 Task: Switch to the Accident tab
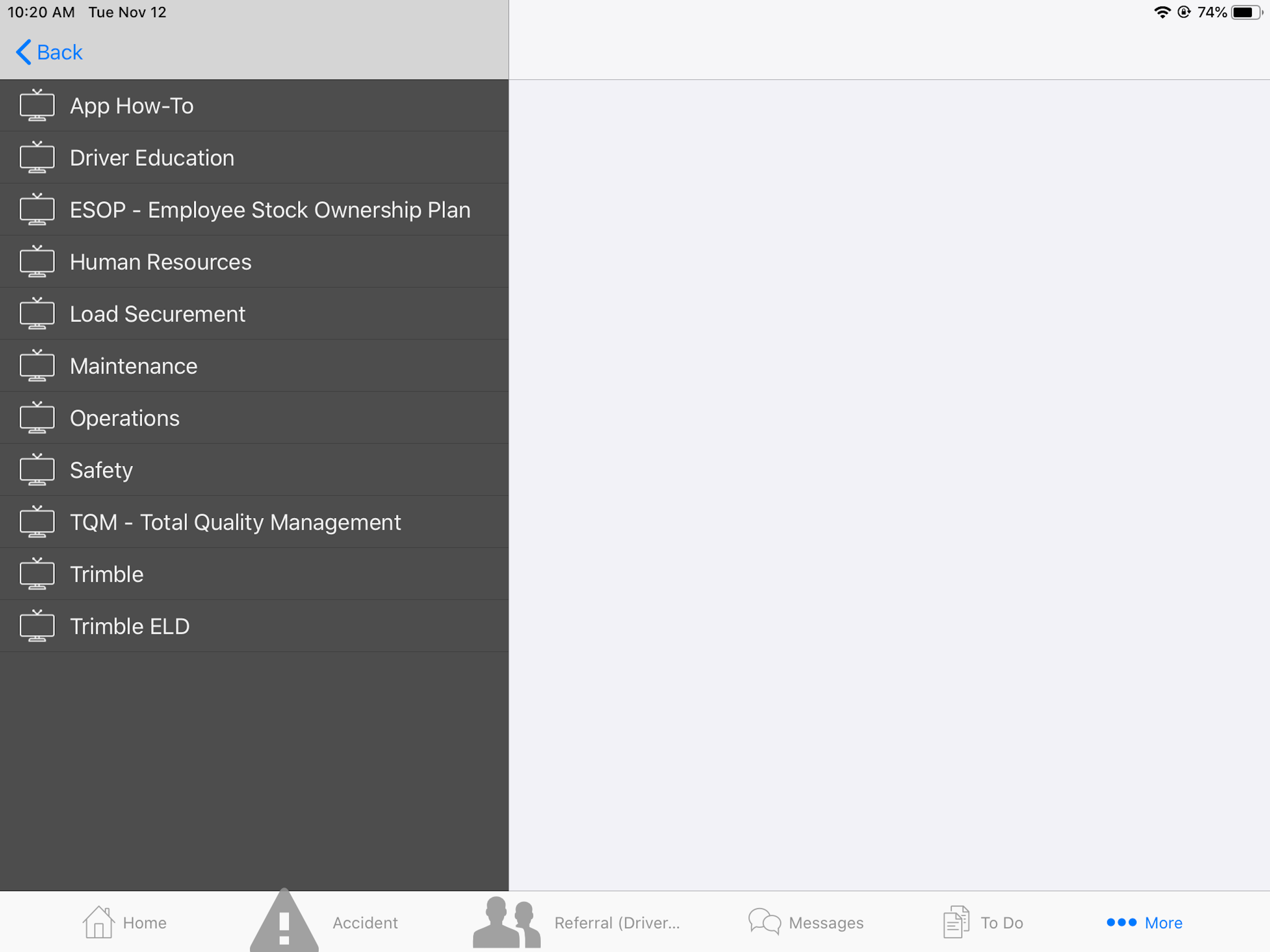click(x=365, y=923)
